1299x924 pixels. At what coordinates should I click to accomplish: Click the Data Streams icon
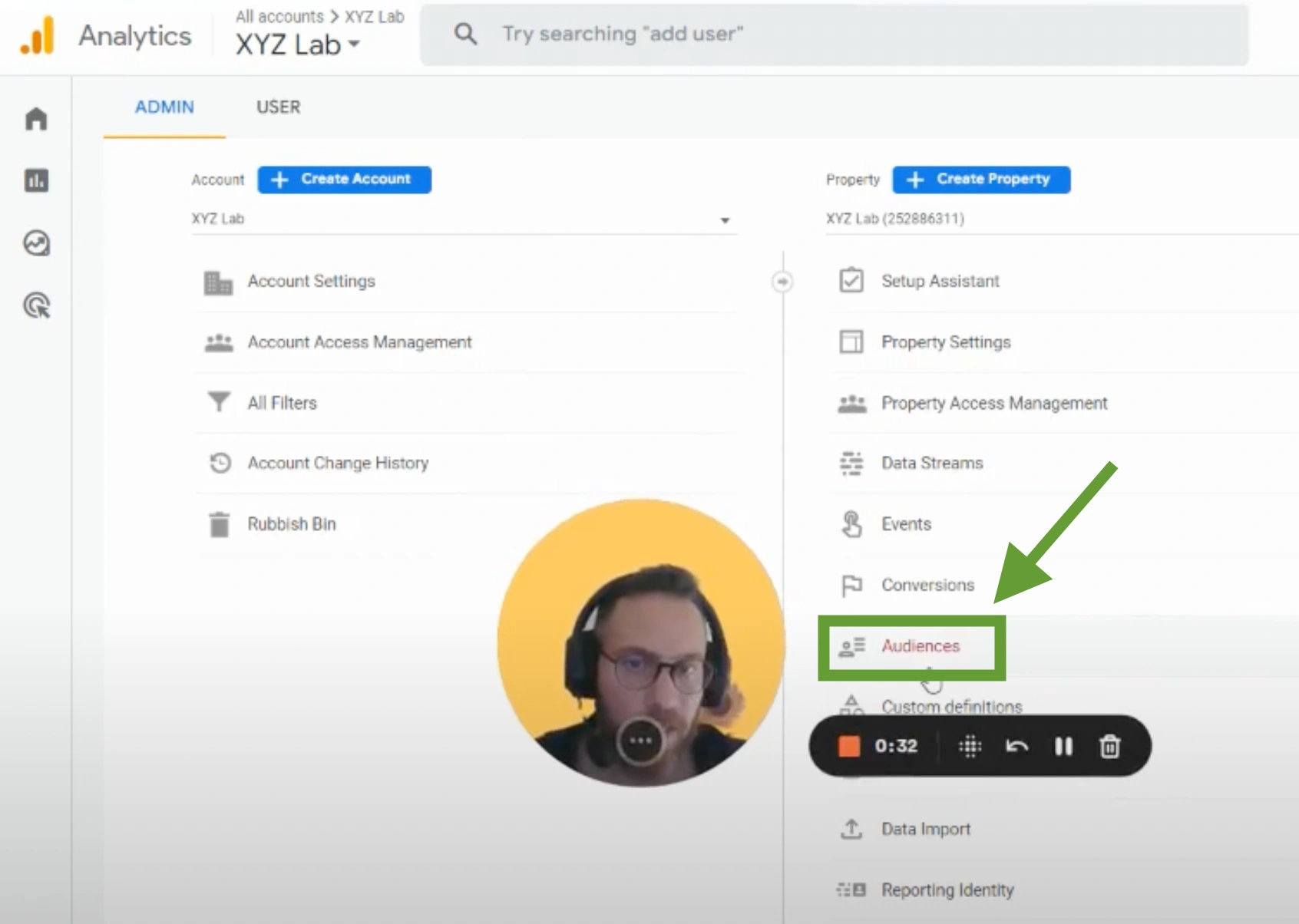[851, 464]
